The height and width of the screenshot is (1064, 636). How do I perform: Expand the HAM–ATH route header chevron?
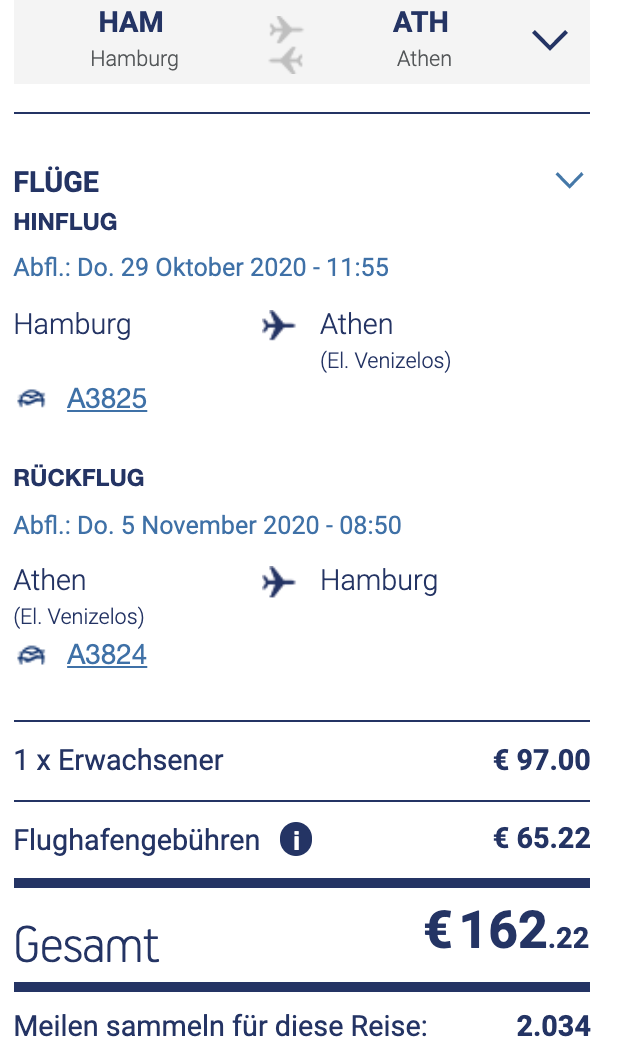(549, 40)
